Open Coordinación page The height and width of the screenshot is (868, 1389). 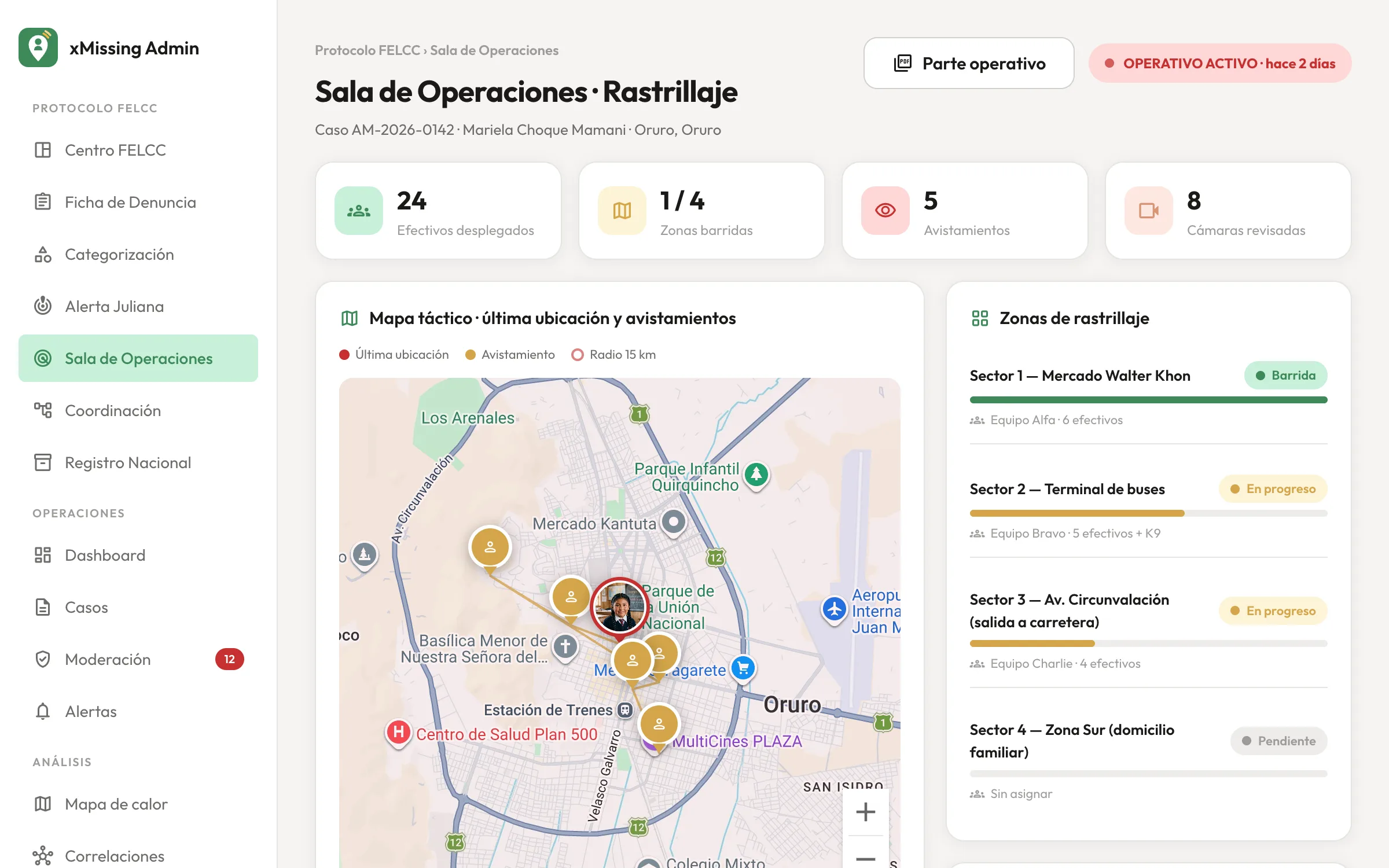(x=138, y=410)
